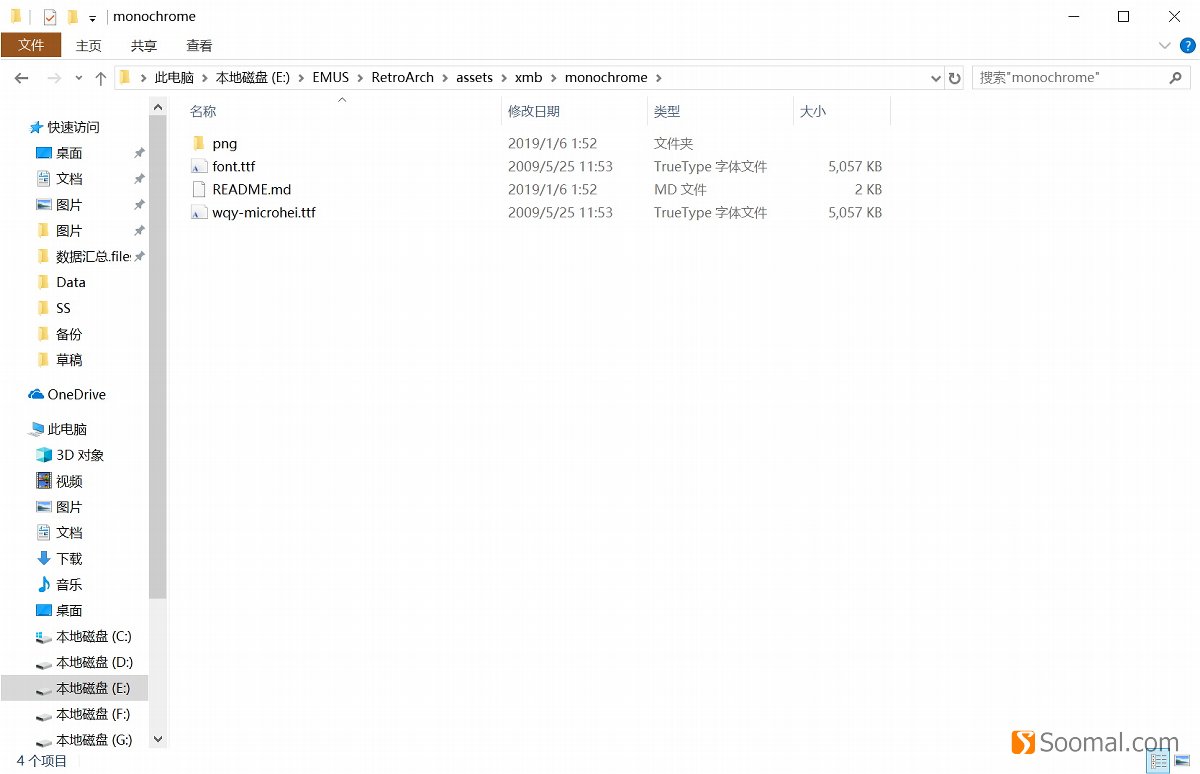The height and width of the screenshot is (774, 1200).
Task: Sort by 类型 column header
Action: pos(720,111)
